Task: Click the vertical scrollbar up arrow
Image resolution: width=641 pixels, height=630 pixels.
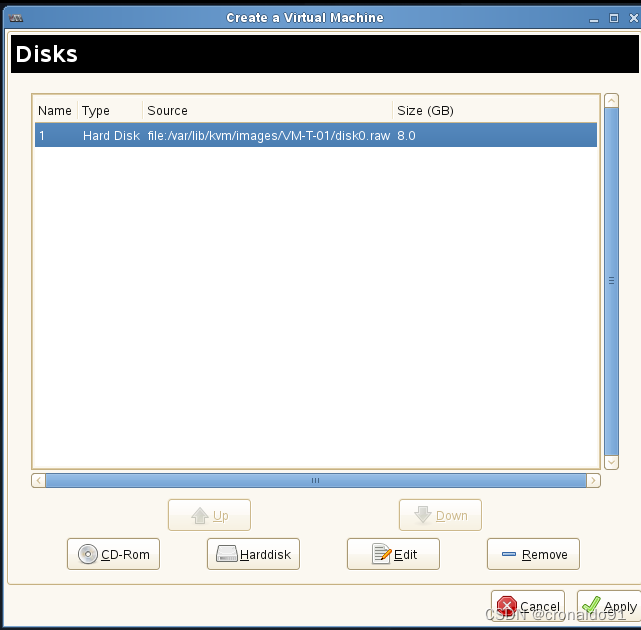Action: point(611,101)
